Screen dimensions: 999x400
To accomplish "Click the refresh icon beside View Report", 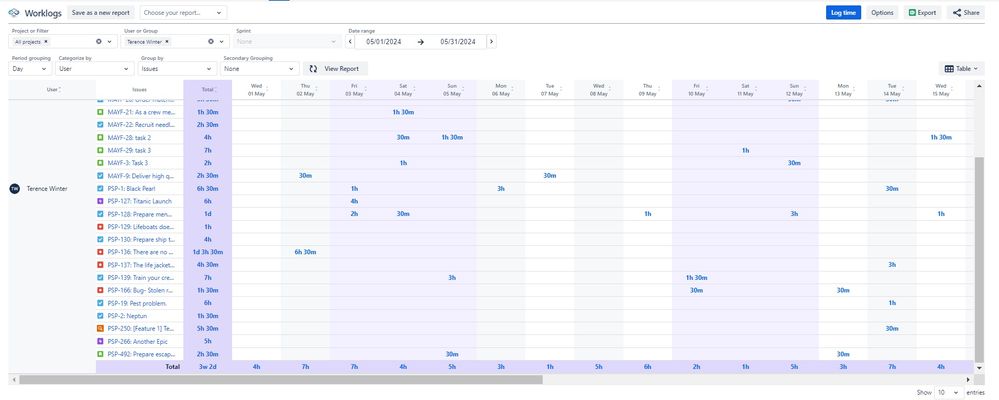I will [x=313, y=69].
